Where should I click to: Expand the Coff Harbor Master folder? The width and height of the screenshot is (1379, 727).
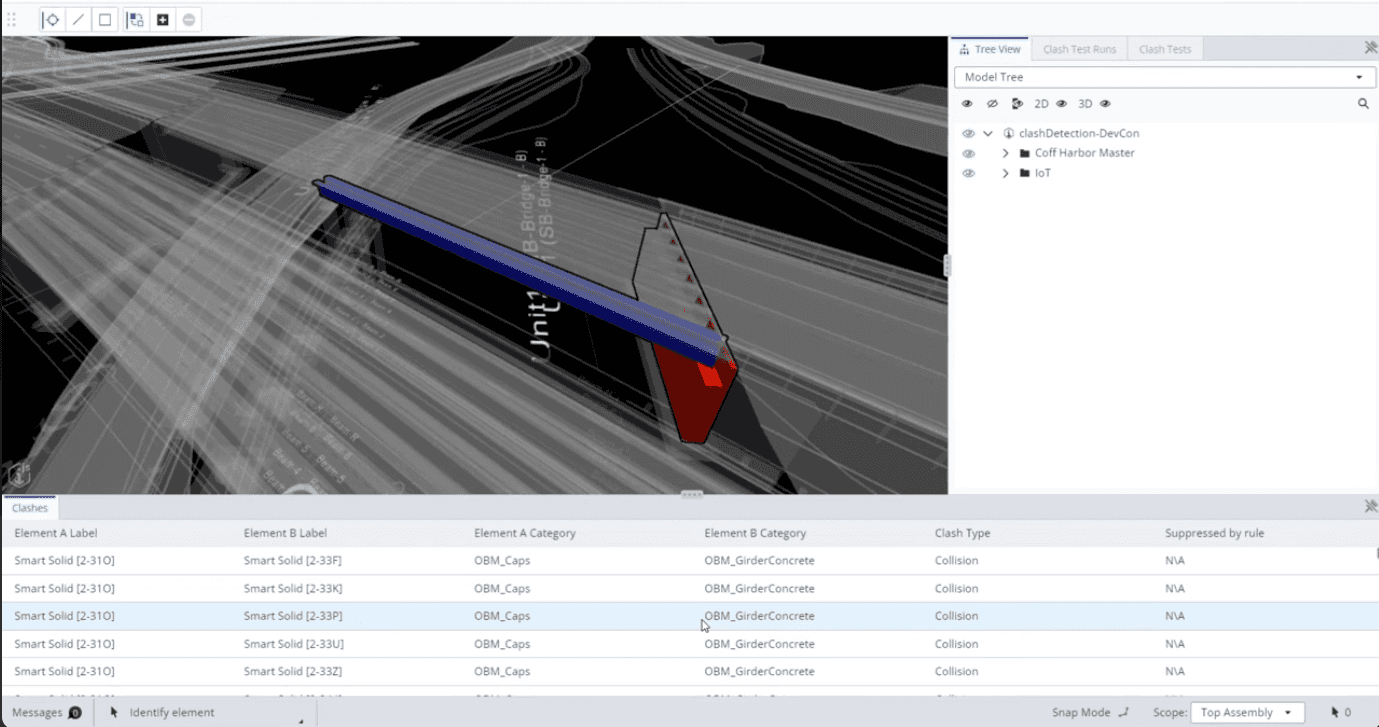coord(1005,154)
